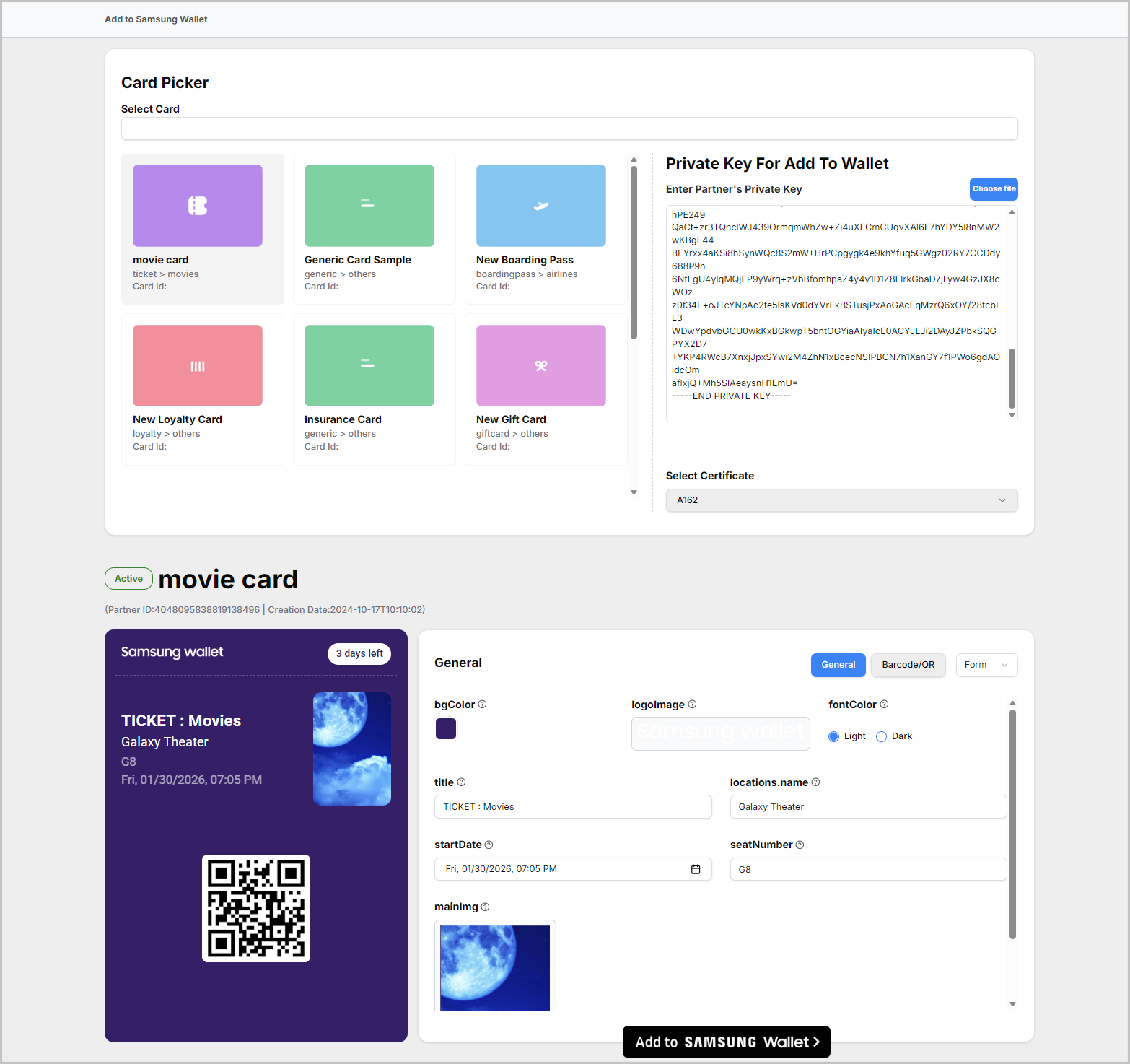Open the Select Certificate A162 dropdown
The height and width of the screenshot is (1064, 1130).
point(841,500)
